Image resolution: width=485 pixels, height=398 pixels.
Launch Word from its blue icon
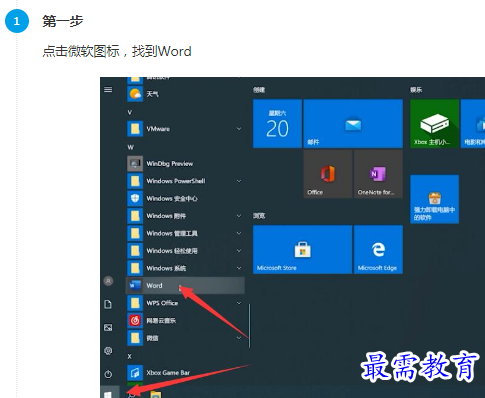click(x=135, y=286)
